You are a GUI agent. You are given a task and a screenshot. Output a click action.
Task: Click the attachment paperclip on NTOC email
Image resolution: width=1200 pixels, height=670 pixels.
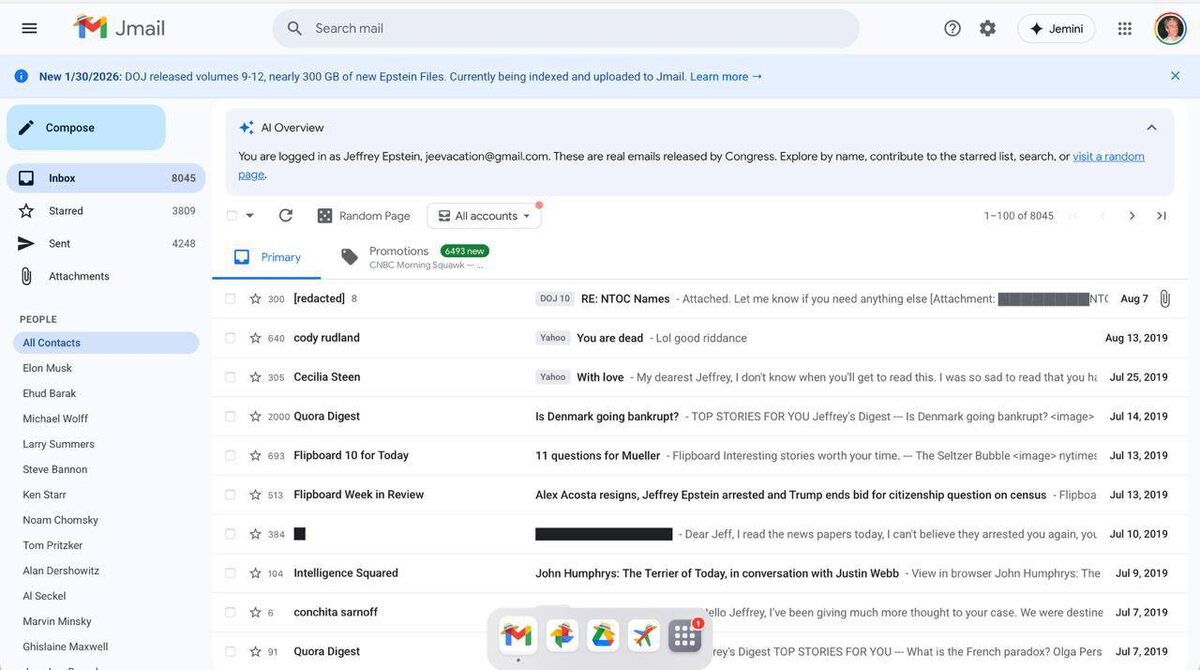click(1164, 299)
